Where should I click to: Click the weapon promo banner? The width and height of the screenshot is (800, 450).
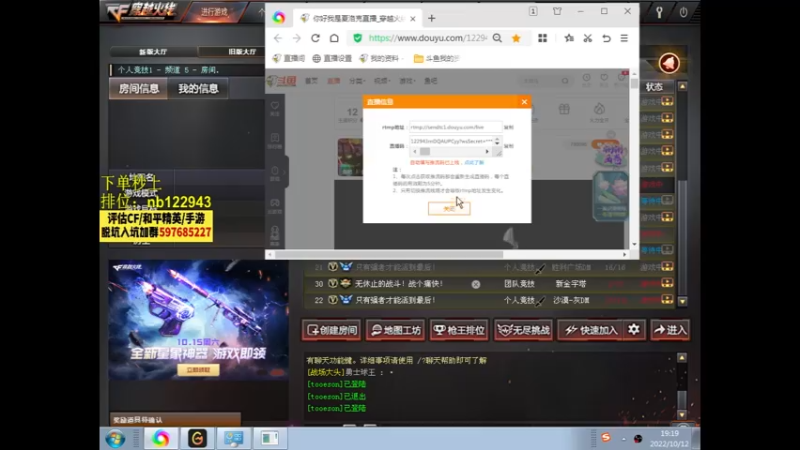click(198, 320)
